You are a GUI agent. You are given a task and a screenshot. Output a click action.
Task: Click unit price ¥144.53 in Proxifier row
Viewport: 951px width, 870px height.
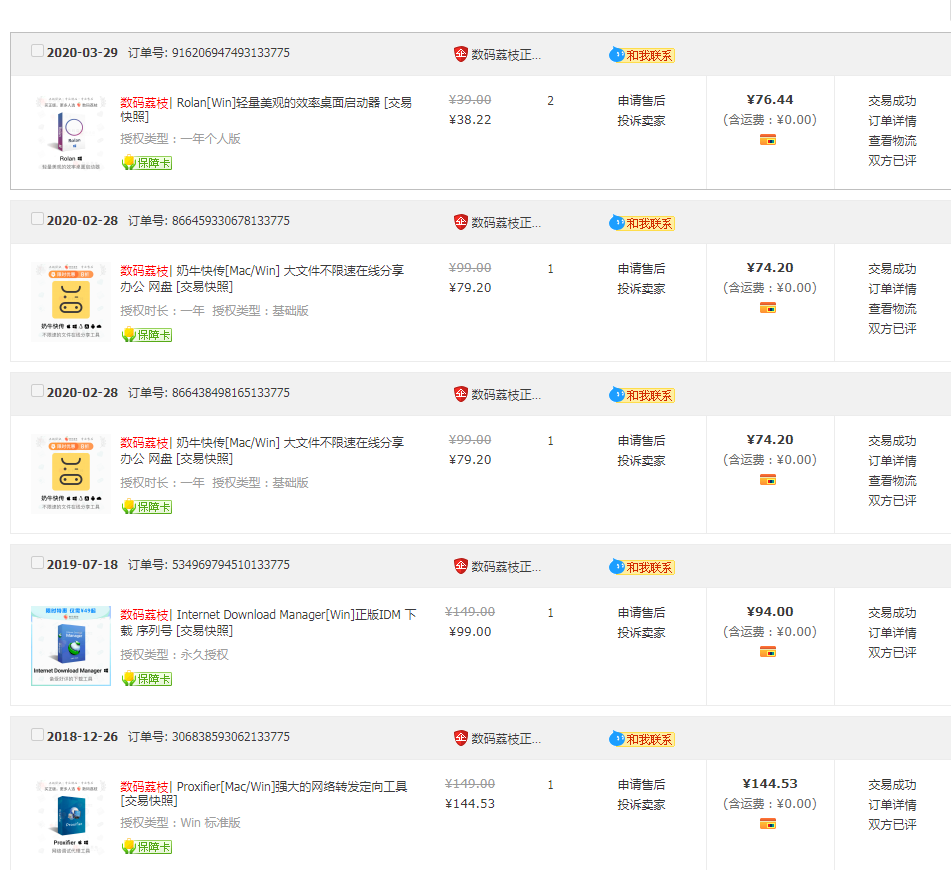(x=470, y=804)
